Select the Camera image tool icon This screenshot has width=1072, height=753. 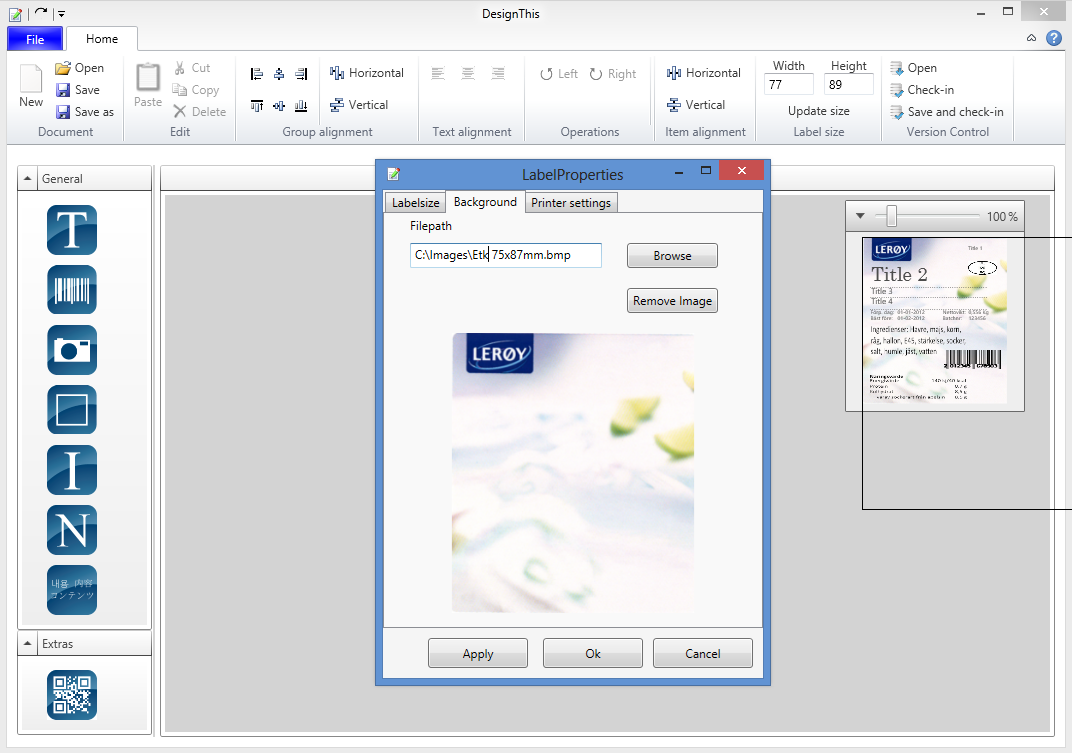pos(72,350)
